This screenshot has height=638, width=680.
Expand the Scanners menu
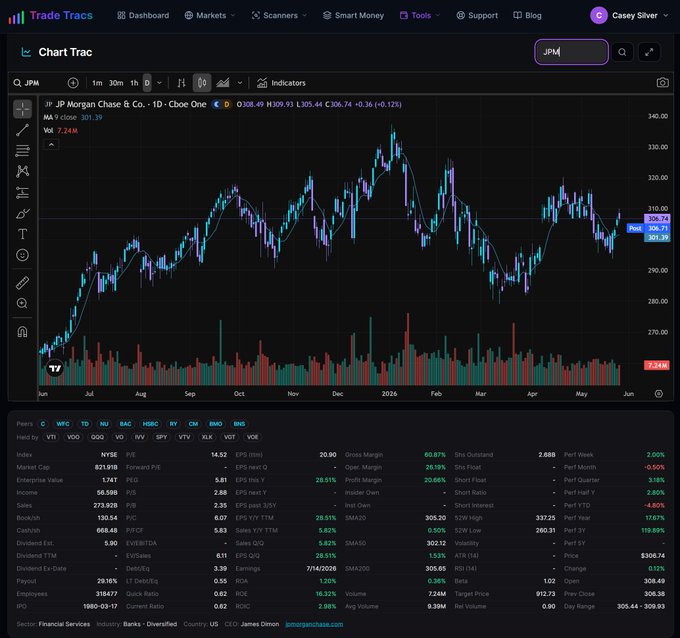click(279, 16)
